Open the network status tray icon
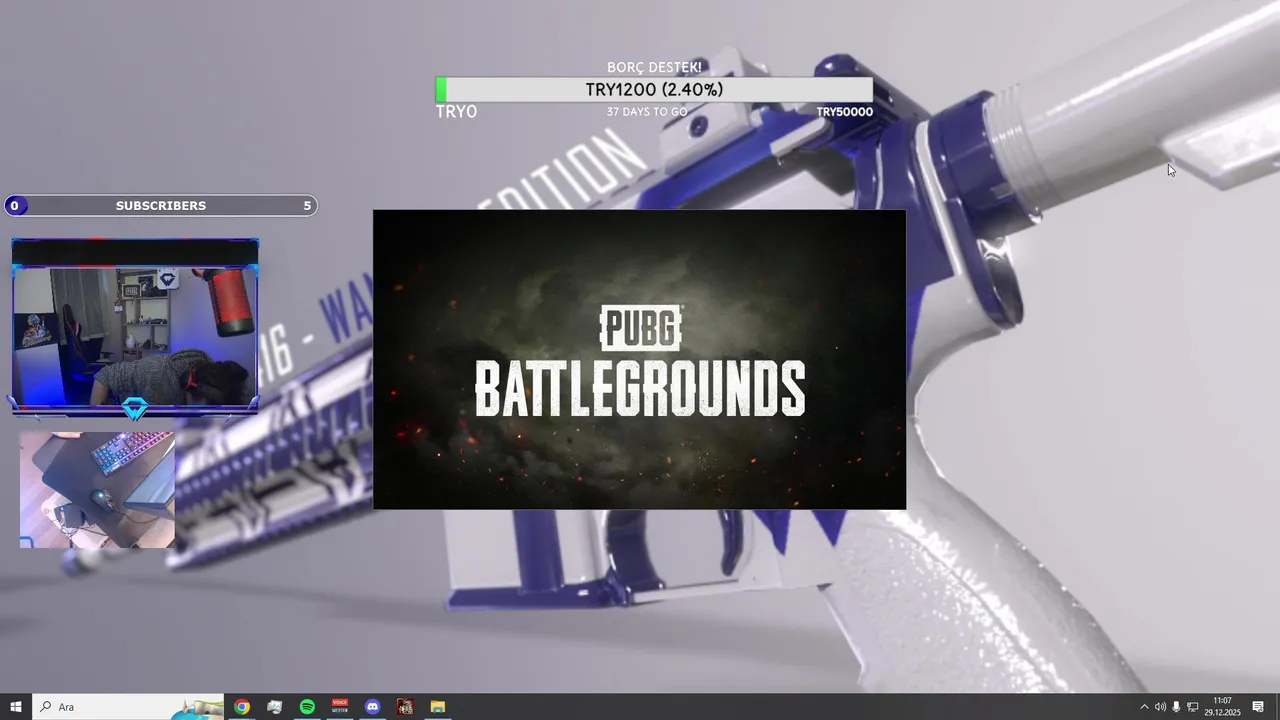 1192,707
